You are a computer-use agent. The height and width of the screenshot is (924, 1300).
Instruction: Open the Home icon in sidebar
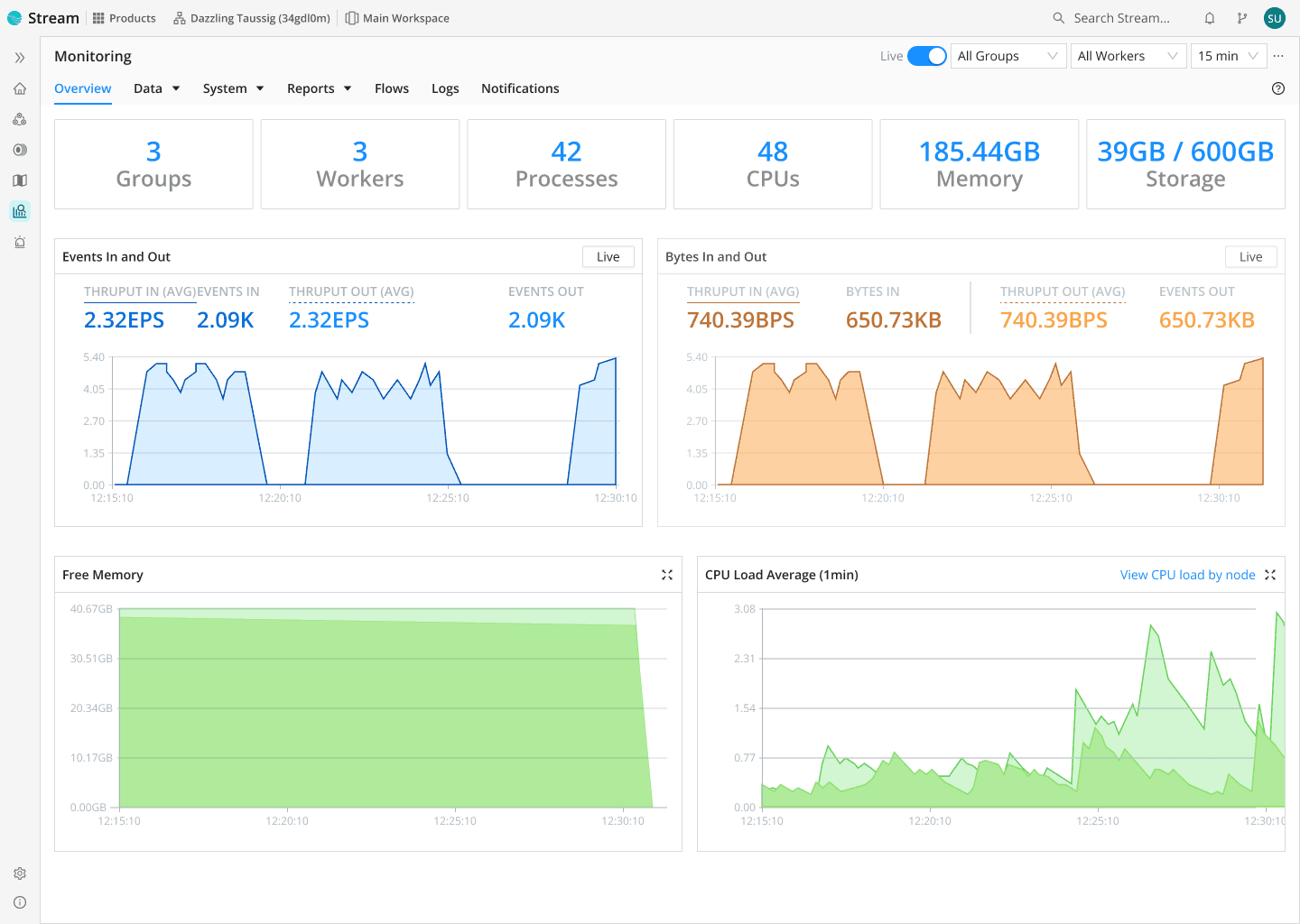[20, 88]
